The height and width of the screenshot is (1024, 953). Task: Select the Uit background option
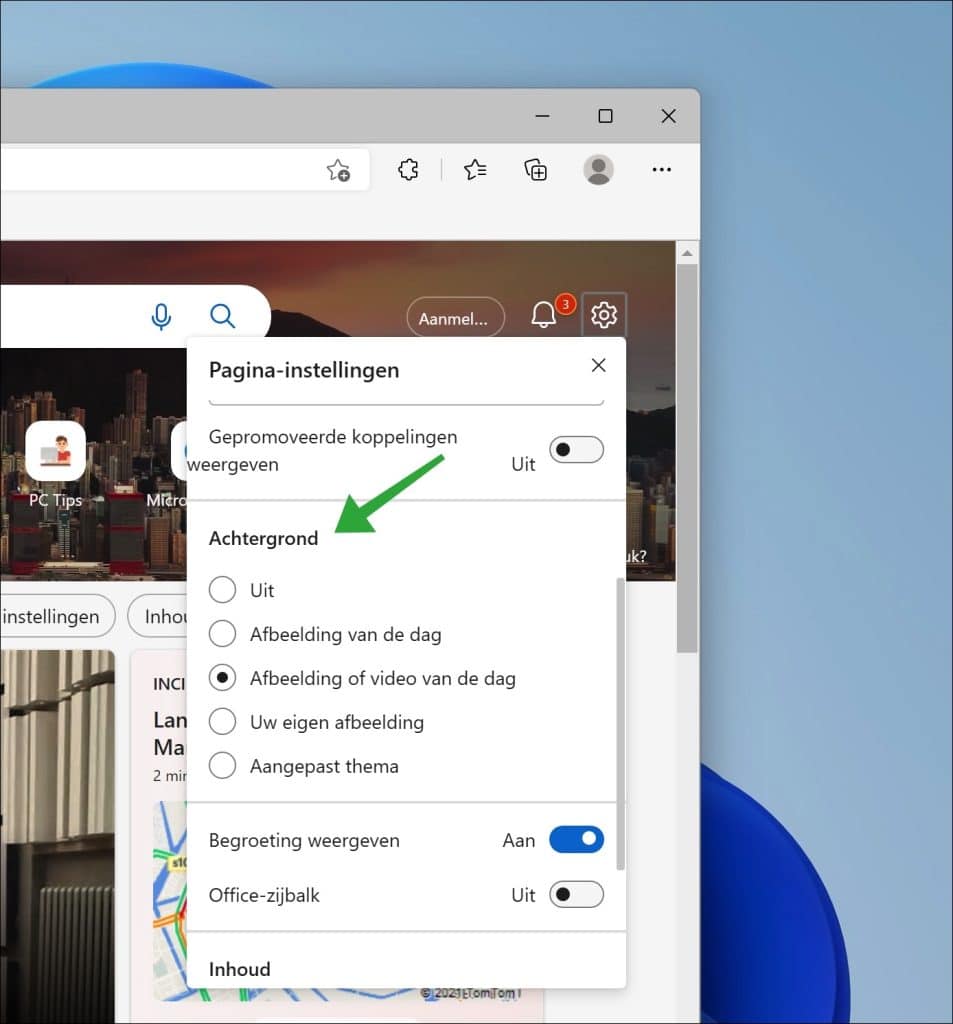click(222, 590)
